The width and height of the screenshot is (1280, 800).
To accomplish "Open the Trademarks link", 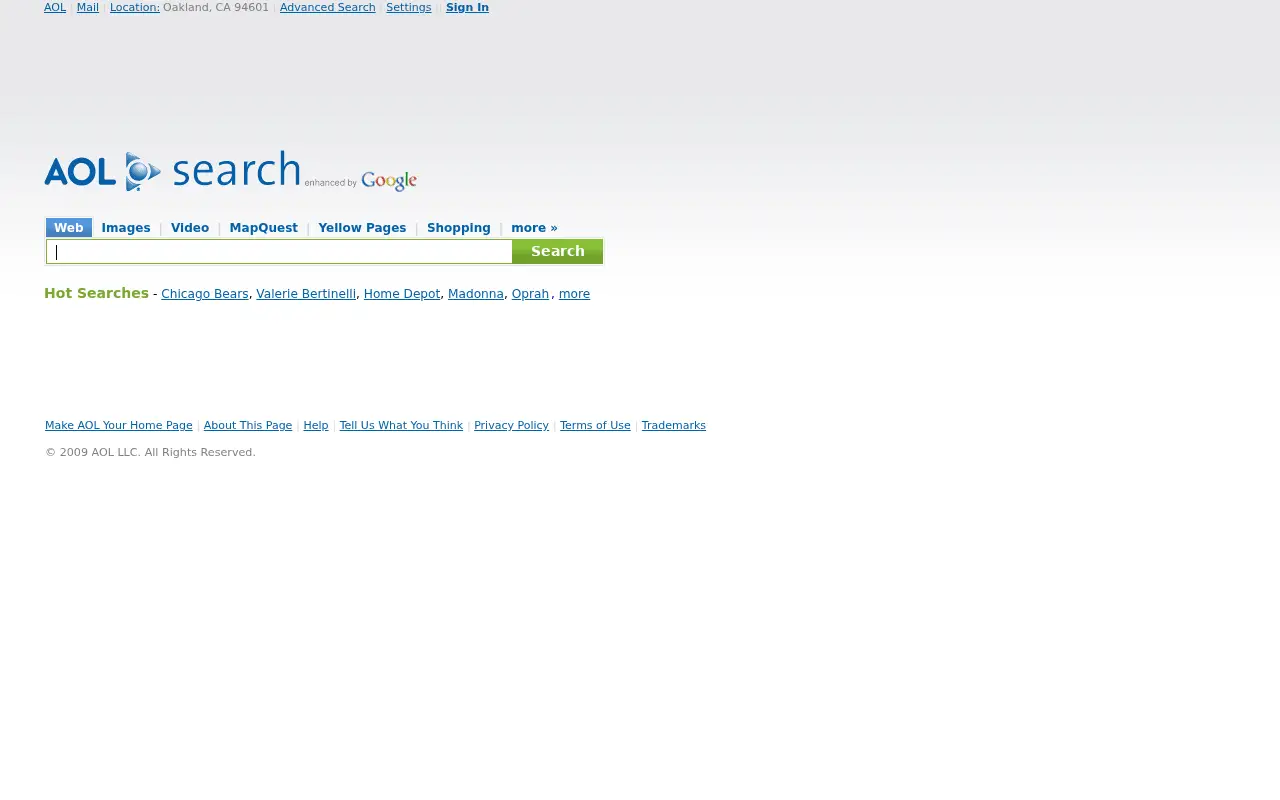I will (674, 426).
